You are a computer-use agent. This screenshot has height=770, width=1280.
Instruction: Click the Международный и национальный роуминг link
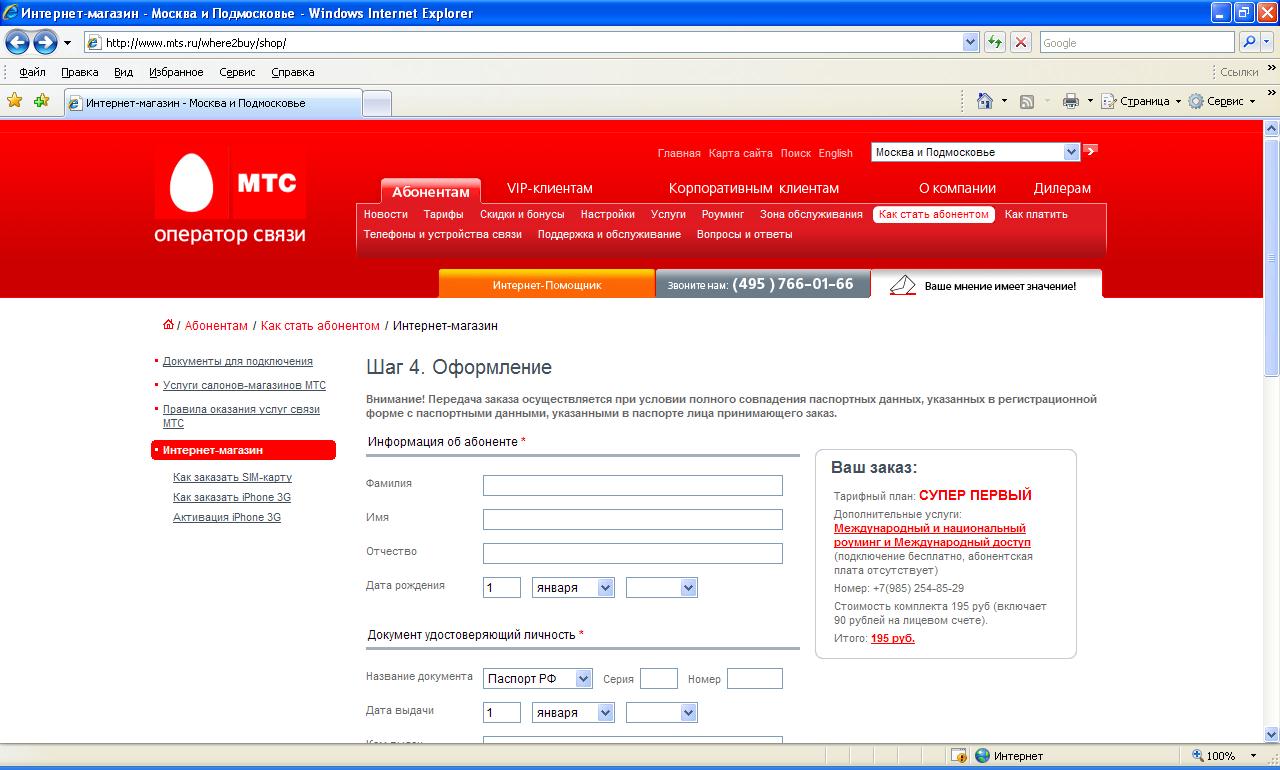click(x=930, y=535)
